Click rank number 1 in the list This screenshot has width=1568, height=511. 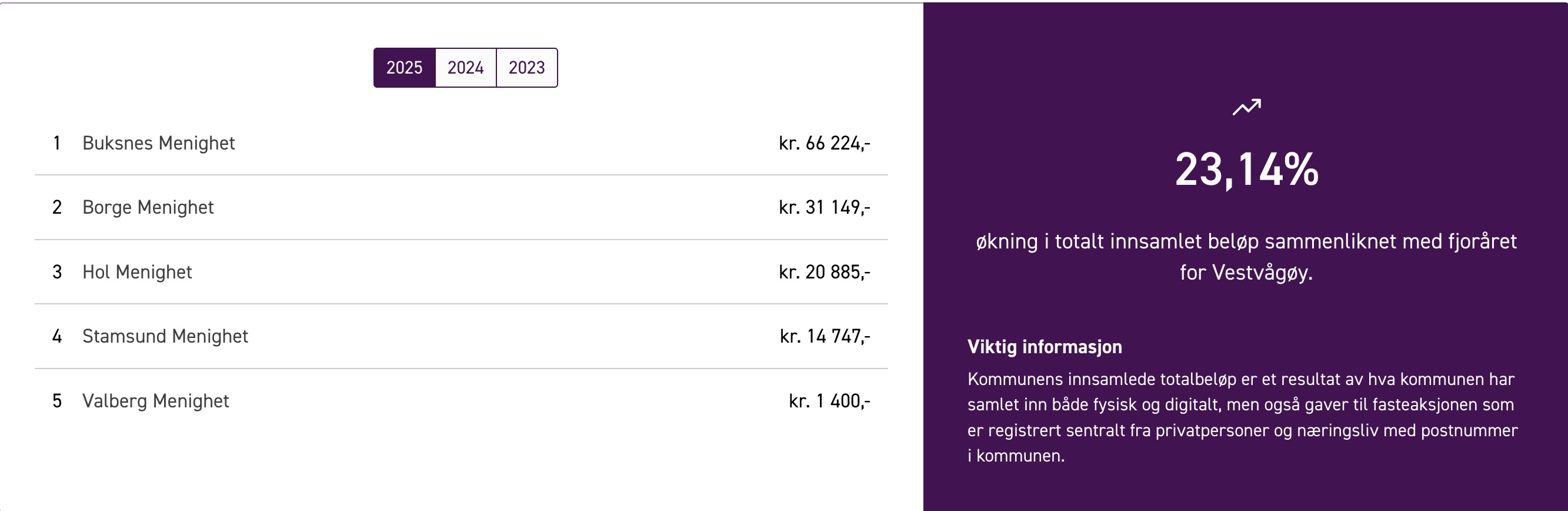click(x=56, y=143)
